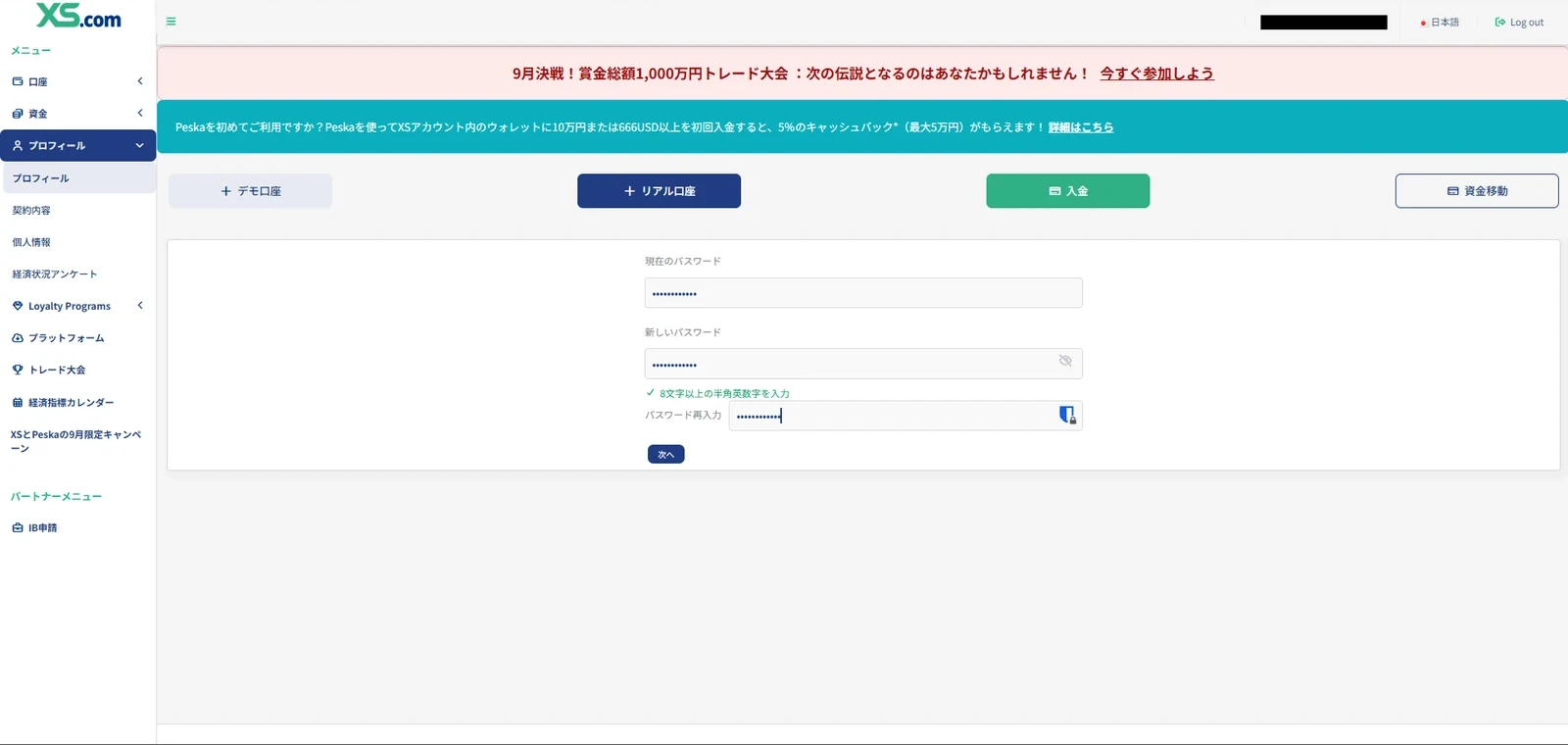The height and width of the screenshot is (745, 1568).
Task: Click the パートナーメニュー heading text
Action: point(56,497)
